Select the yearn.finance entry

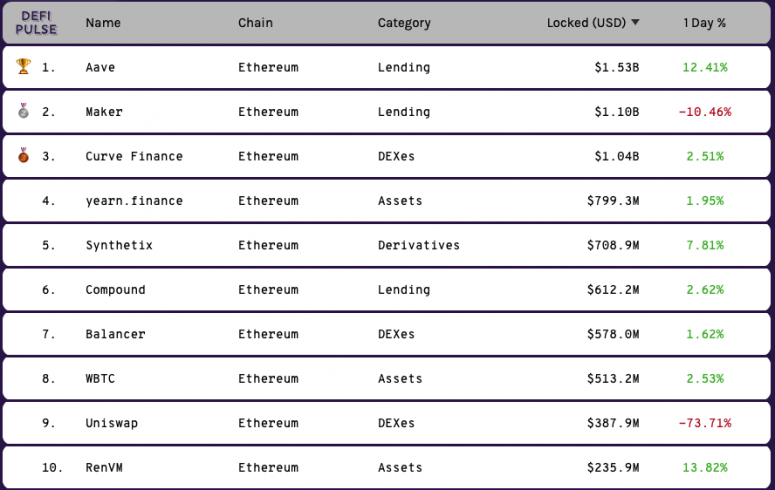[134, 201]
